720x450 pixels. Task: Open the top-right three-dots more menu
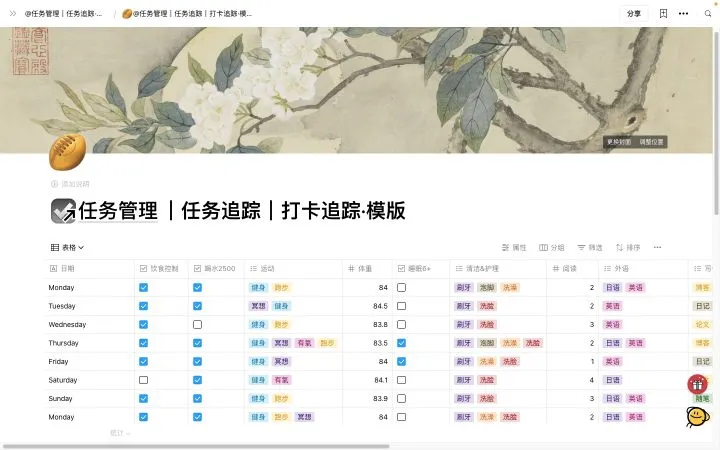tap(683, 14)
